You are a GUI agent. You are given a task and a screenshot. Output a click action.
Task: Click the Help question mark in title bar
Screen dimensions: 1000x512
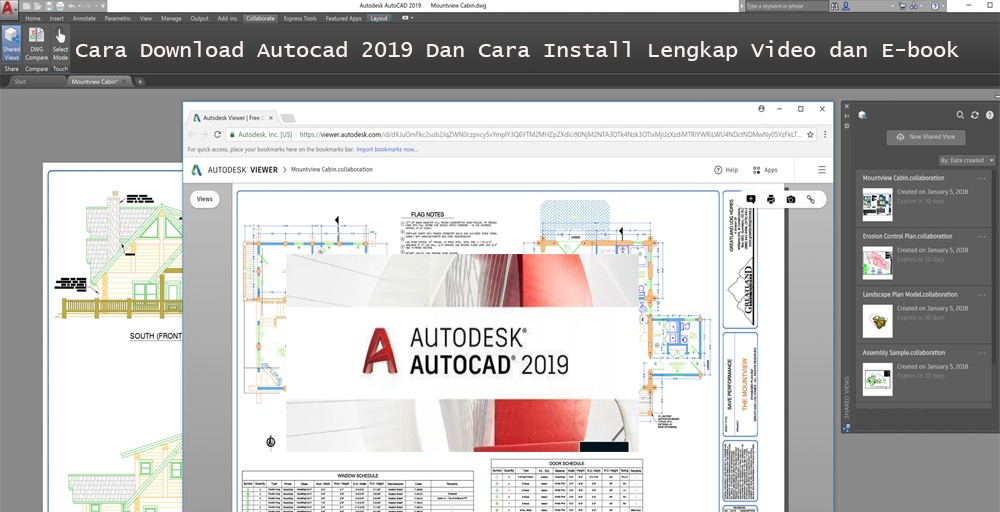point(935,6)
